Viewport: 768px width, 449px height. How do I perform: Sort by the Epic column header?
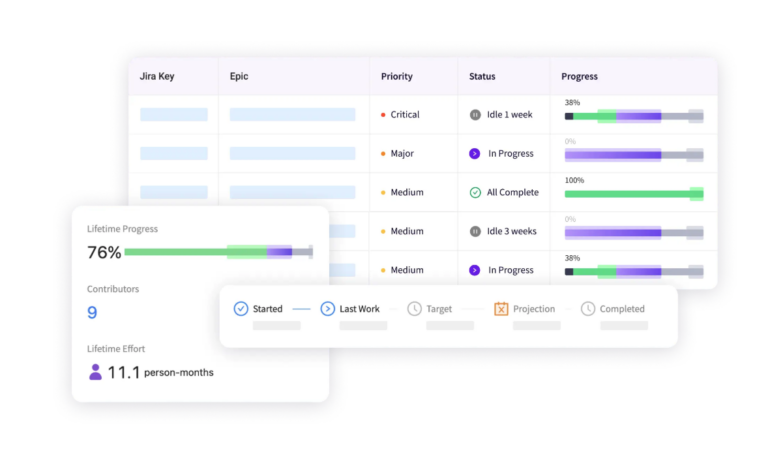[x=239, y=76]
